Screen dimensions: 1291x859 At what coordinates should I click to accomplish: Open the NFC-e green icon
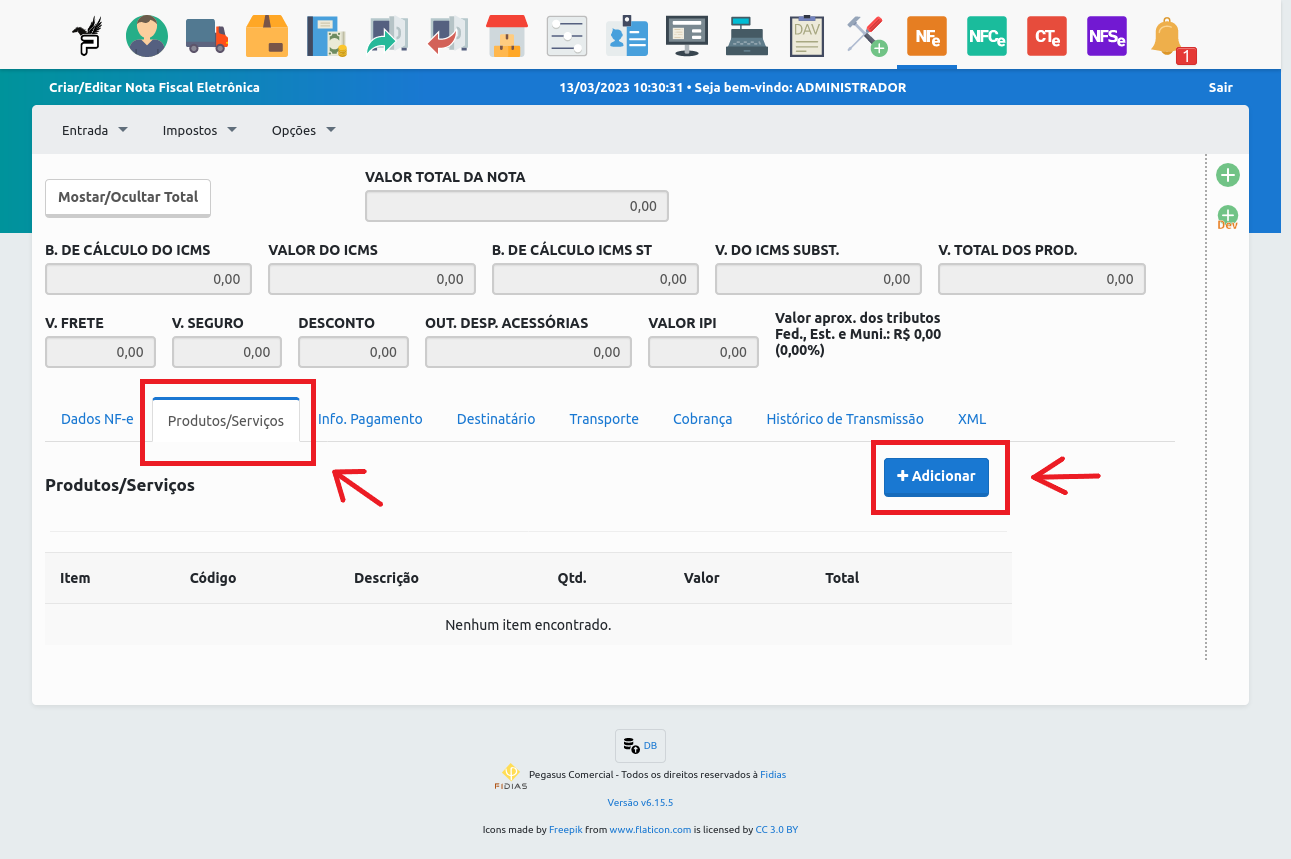coord(987,36)
